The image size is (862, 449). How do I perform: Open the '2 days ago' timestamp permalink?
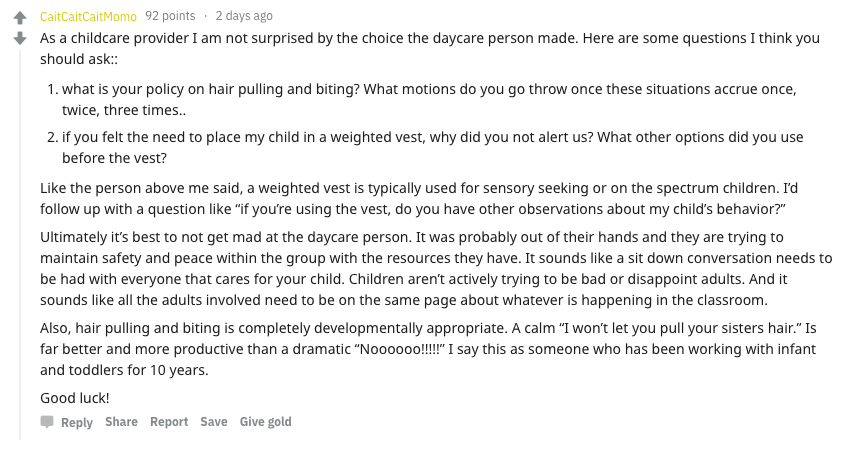point(244,16)
